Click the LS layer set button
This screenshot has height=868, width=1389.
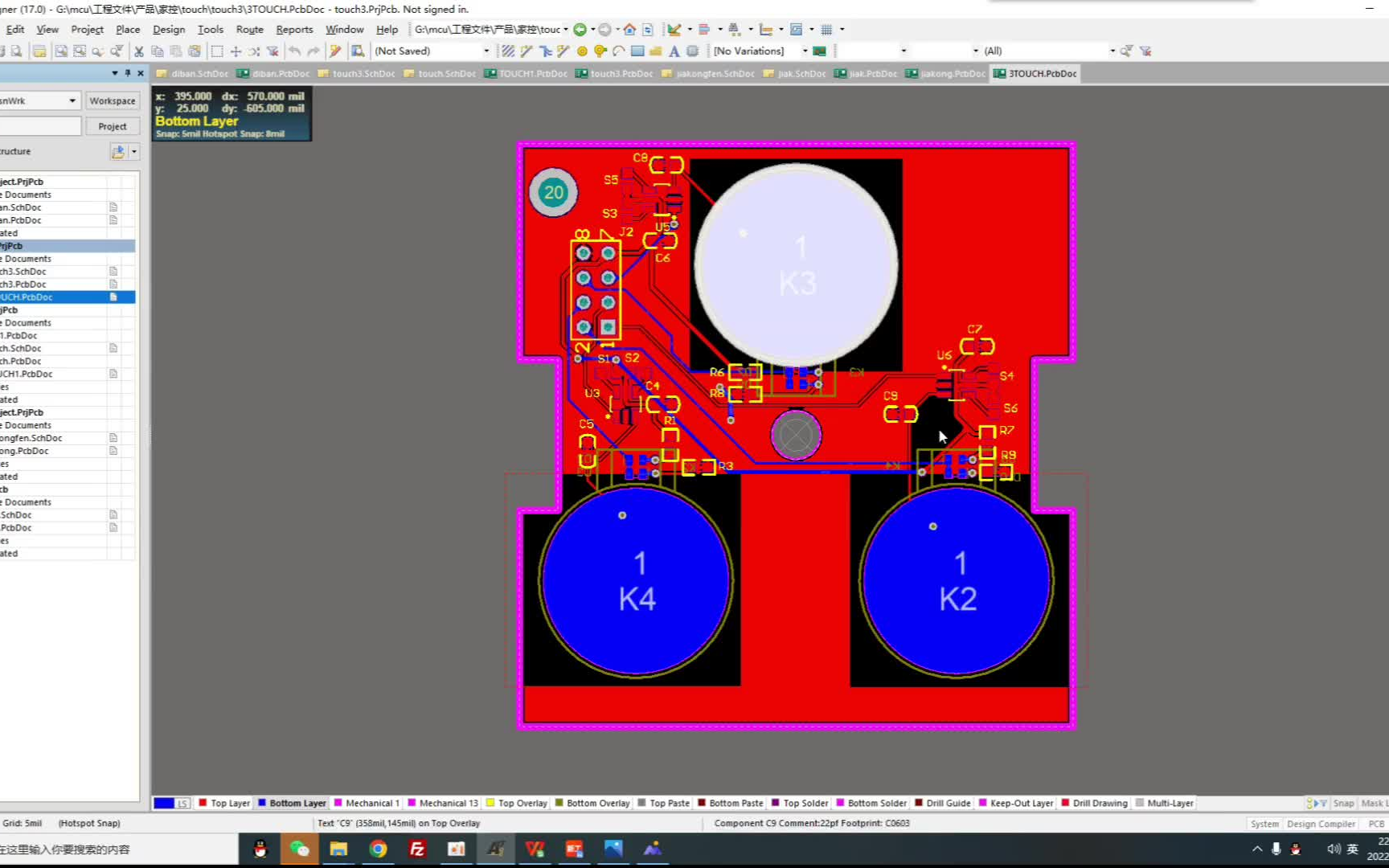[x=182, y=803]
